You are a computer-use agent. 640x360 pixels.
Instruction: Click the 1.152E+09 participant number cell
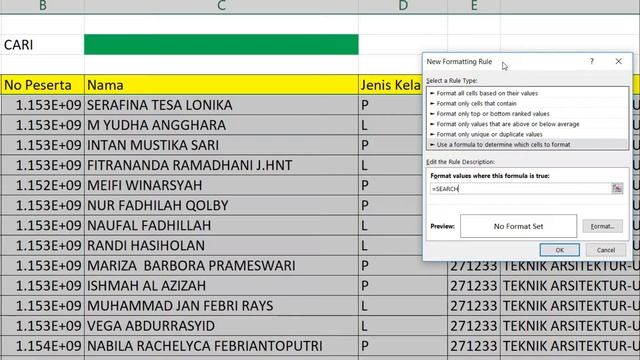42,185
